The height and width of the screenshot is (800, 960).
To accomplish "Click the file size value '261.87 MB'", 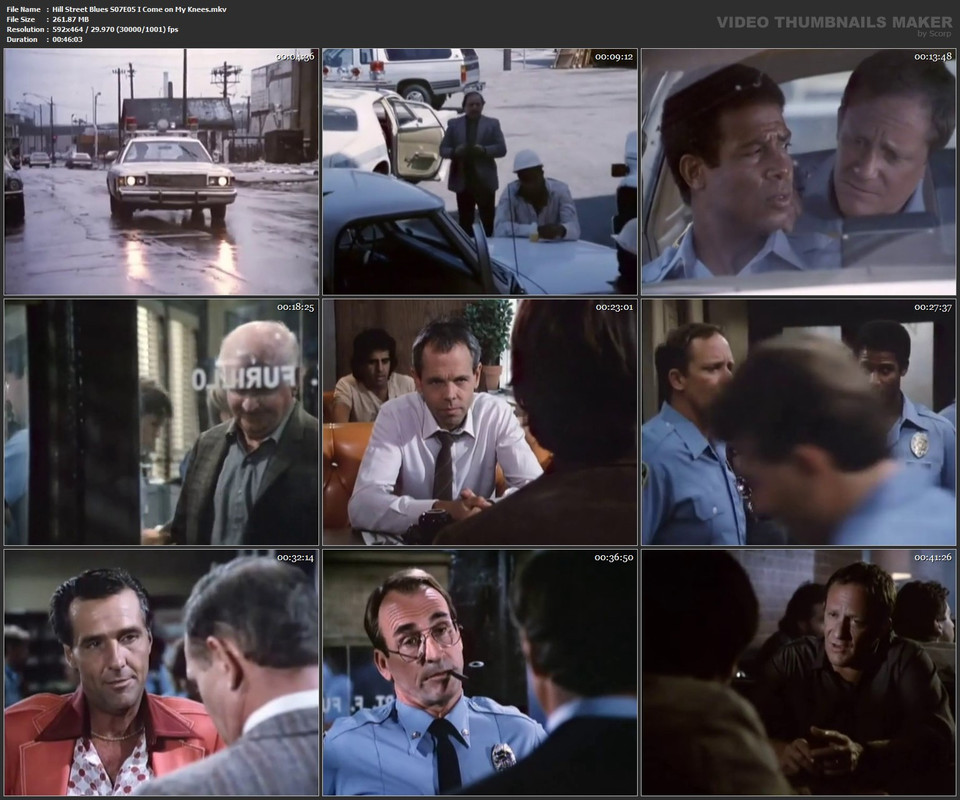I will [70, 20].
